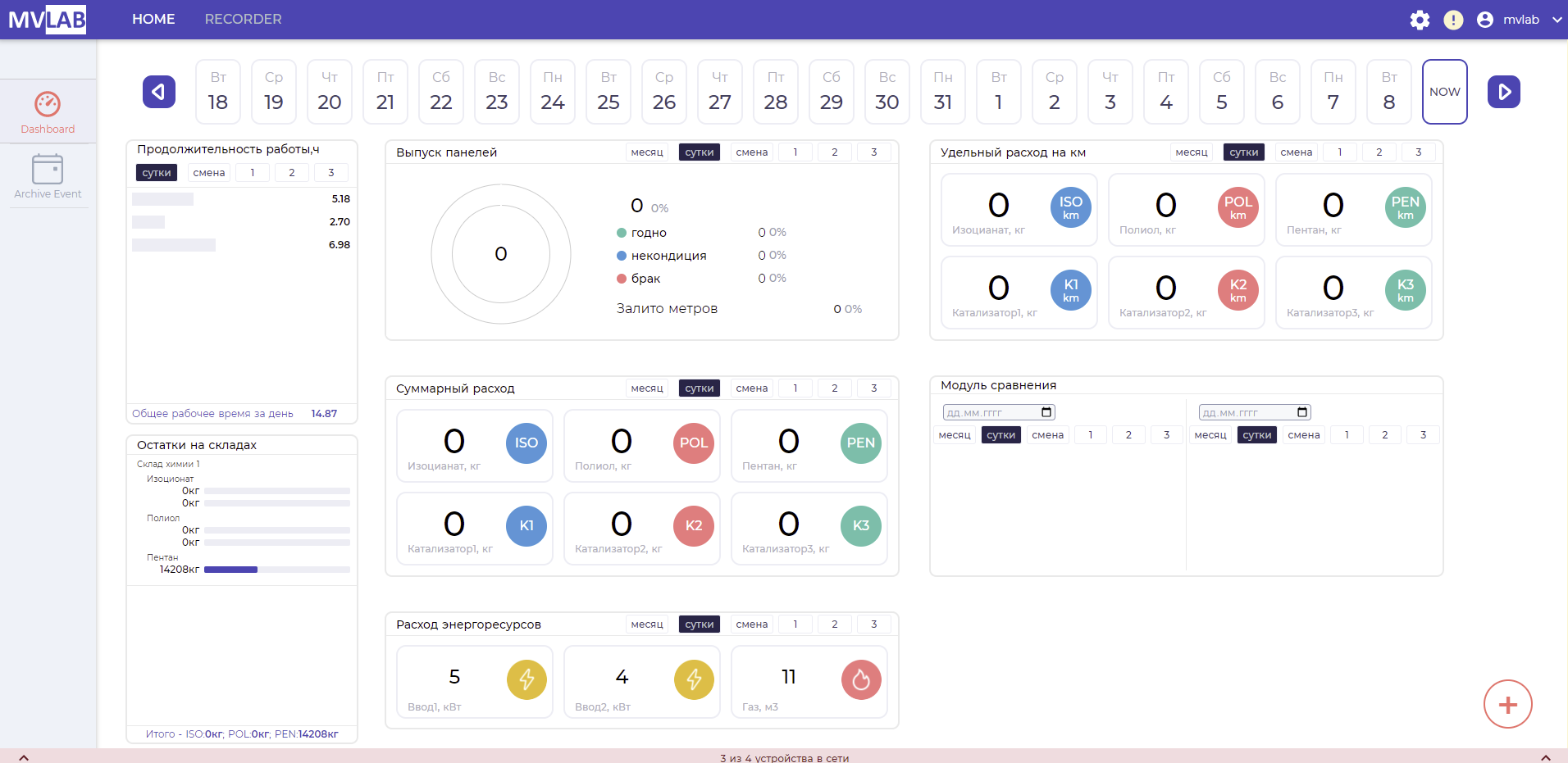Click the yellow alert notification icon

pyautogui.click(x=1453, y=20)
